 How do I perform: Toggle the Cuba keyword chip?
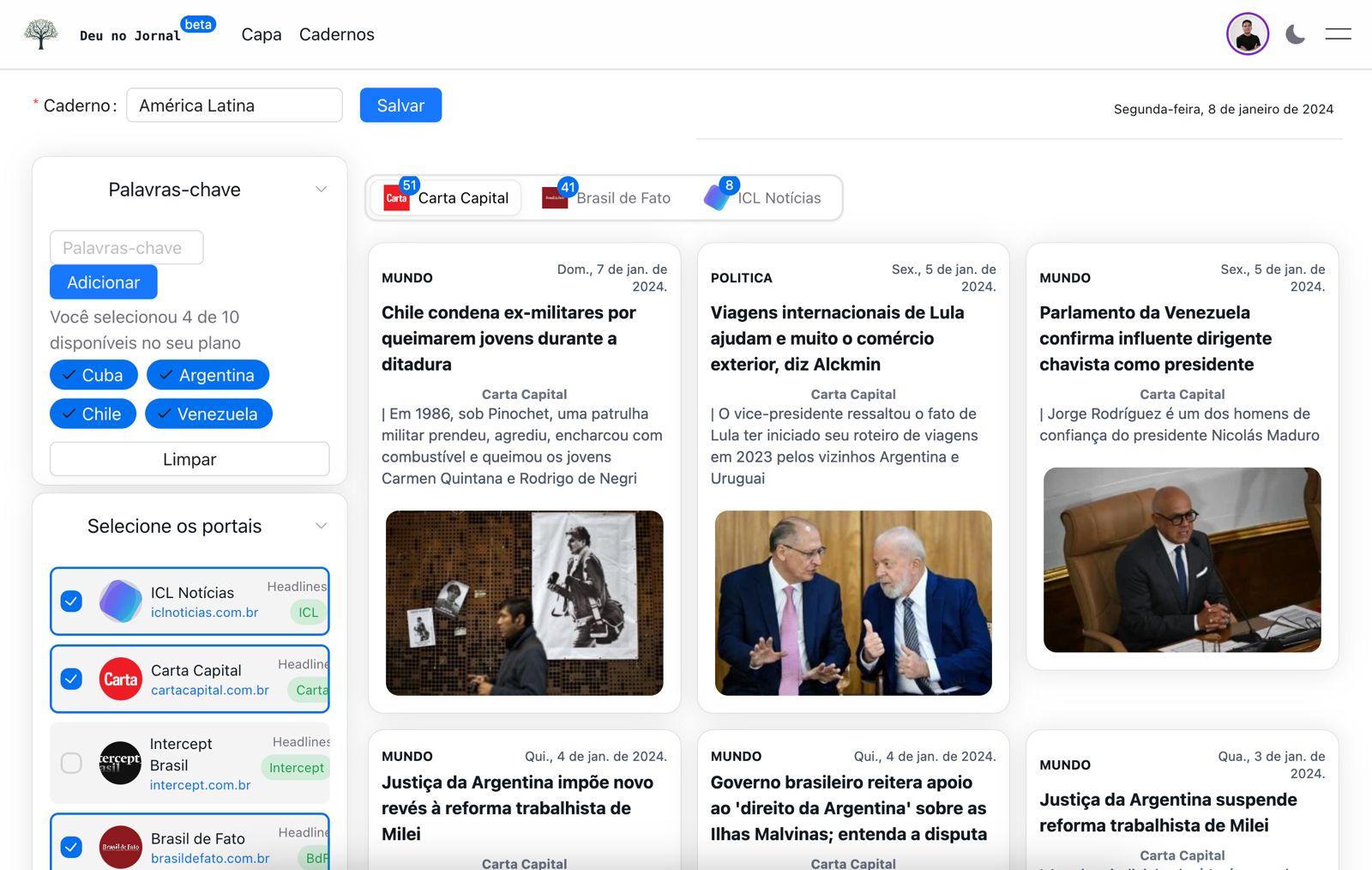click(93, 375)
